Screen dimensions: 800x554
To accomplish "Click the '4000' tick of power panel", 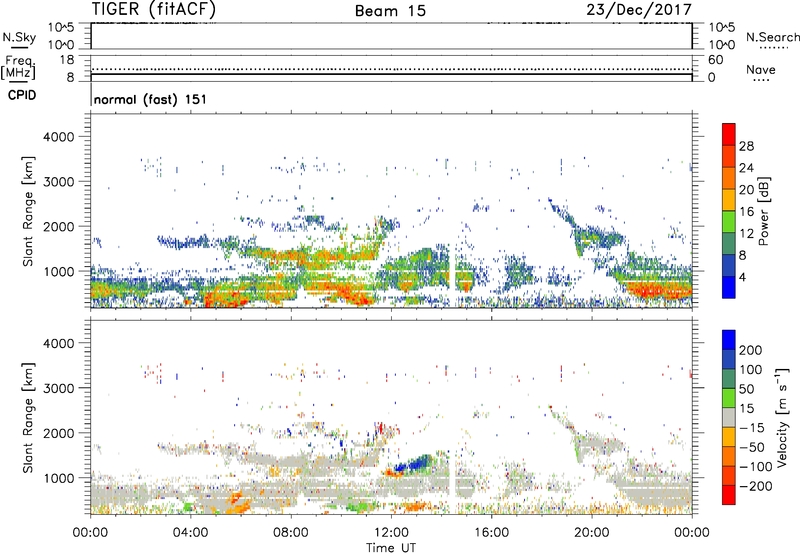I will 59,137.
